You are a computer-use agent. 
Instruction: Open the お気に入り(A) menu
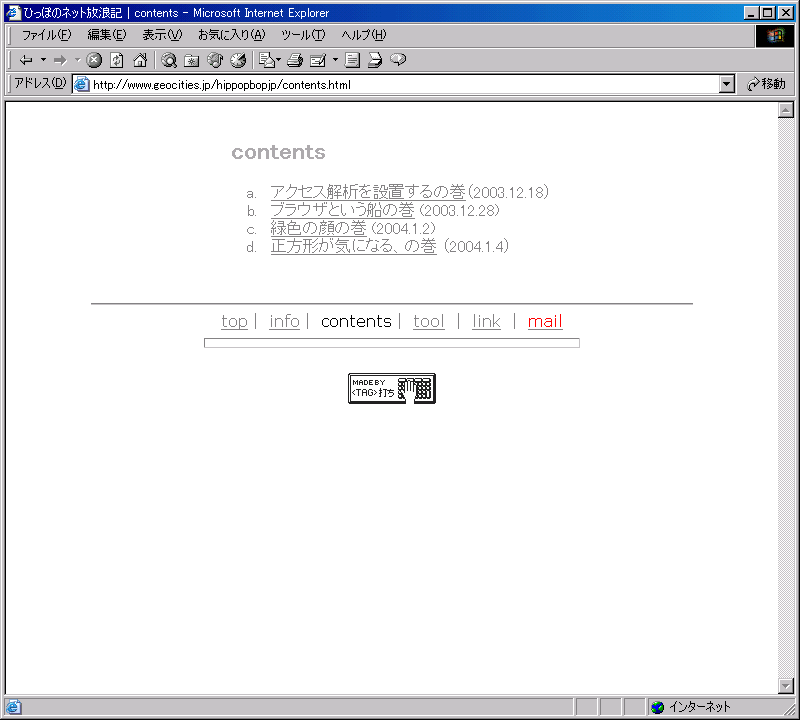(232, 35)
